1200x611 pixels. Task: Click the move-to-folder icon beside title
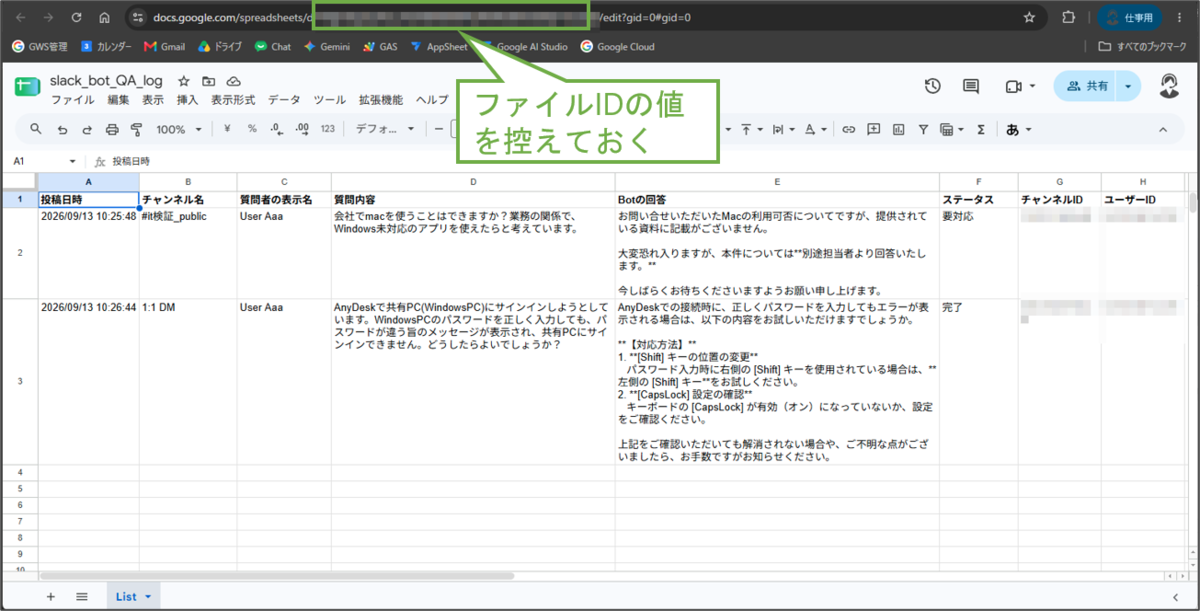[208, 81]
